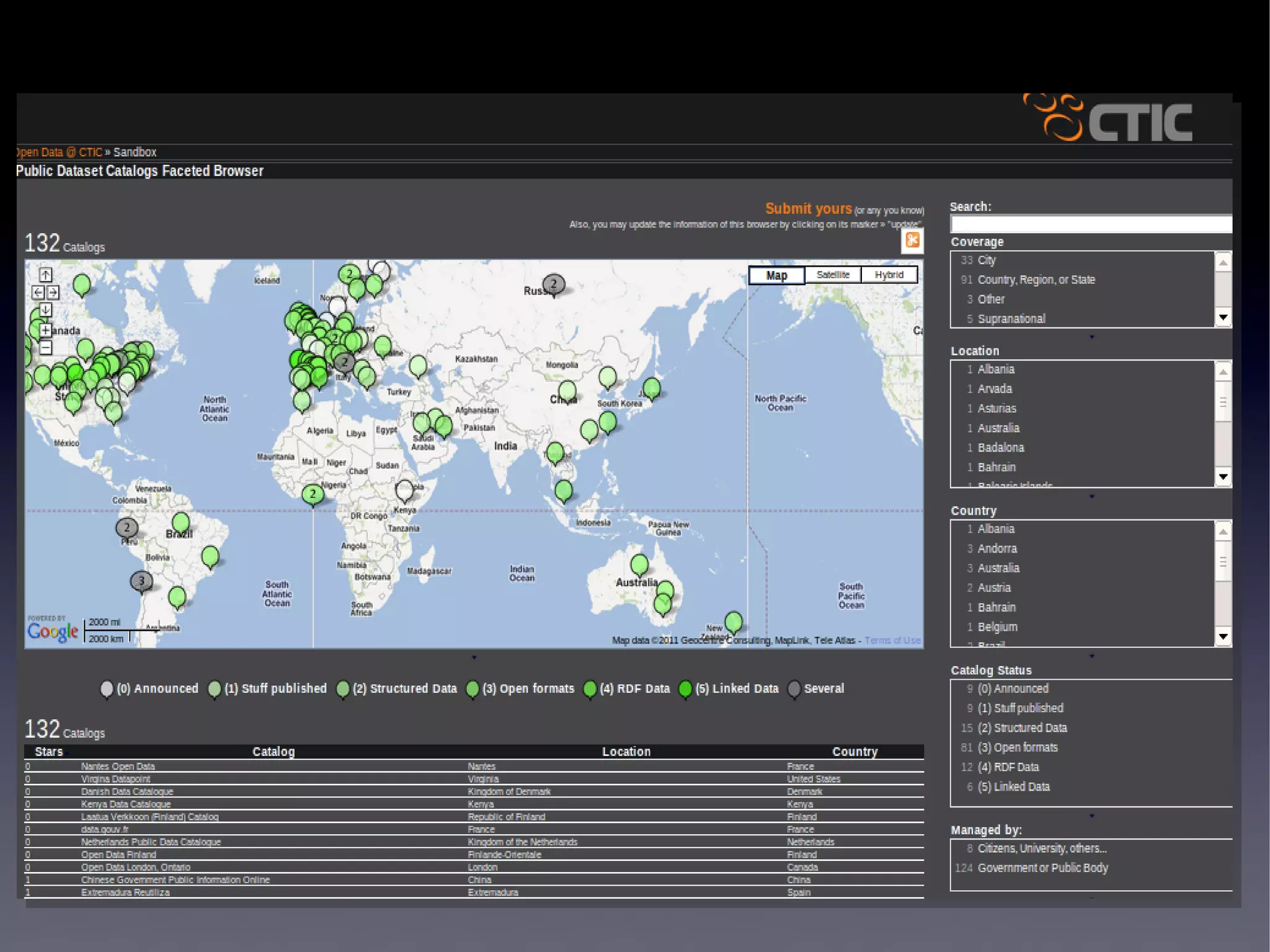1270x952 pixels.
Task: Click the grey cluster marker over Russia
Action: 554,285
